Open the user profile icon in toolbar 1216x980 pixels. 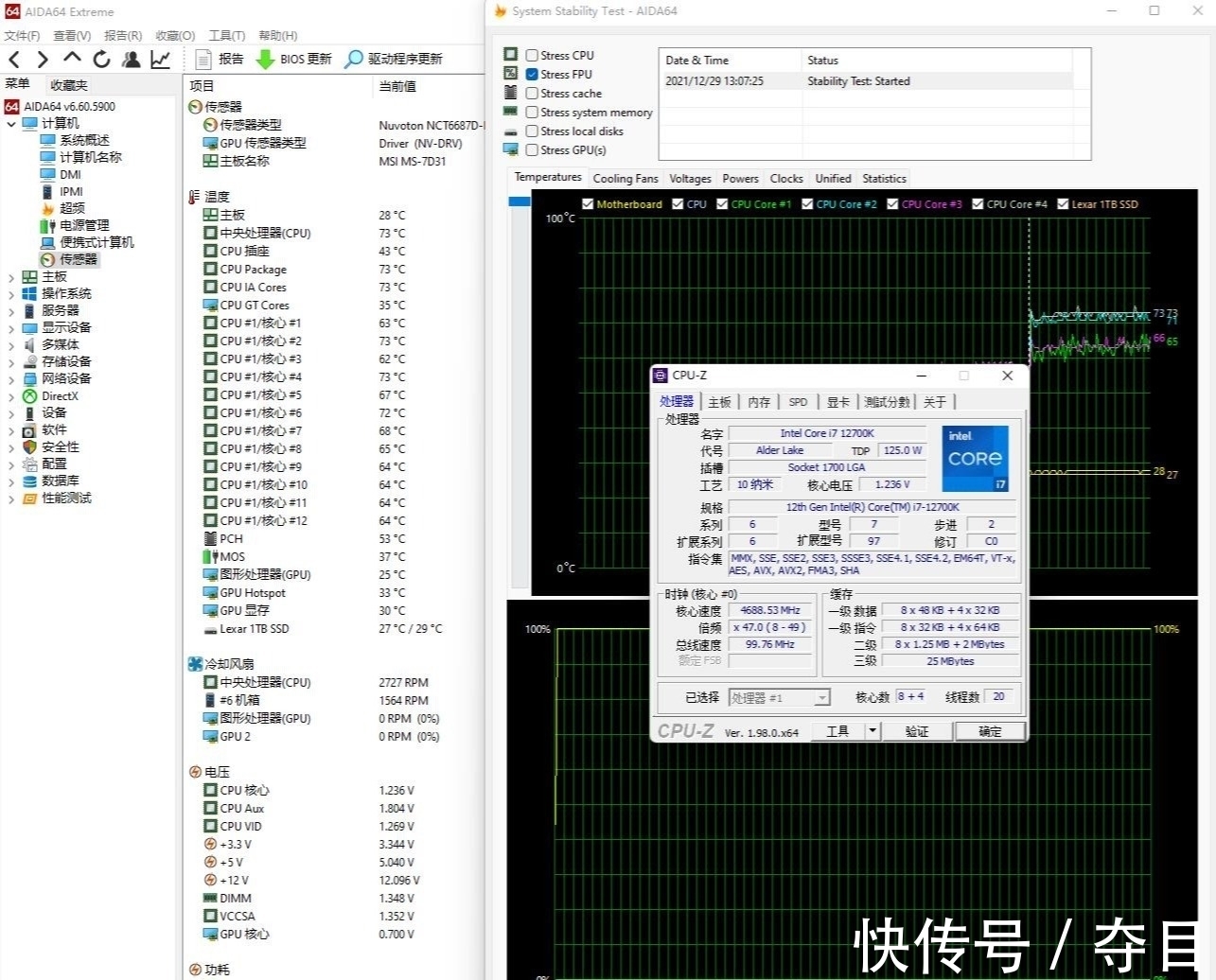pyautogui.click(x=132, y=60)
